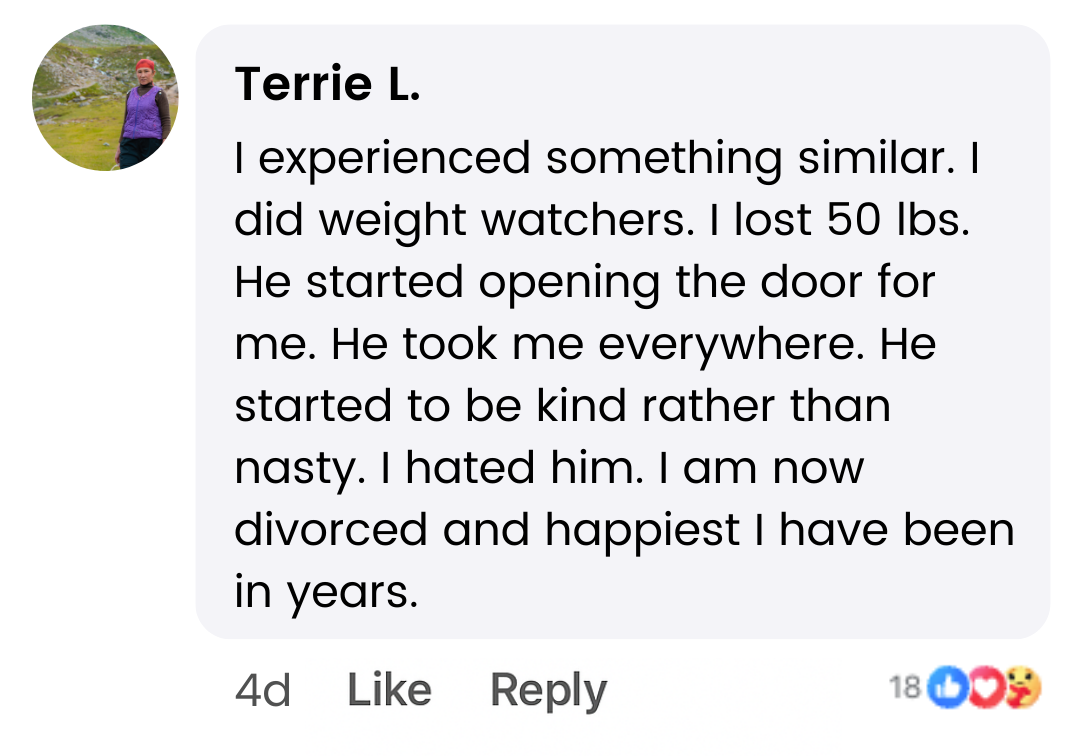Image resolution: width=1080 pixels, height=756 pixels.
Task: Open Terrie L.'s round profile picture
Action: click(105, 98)
